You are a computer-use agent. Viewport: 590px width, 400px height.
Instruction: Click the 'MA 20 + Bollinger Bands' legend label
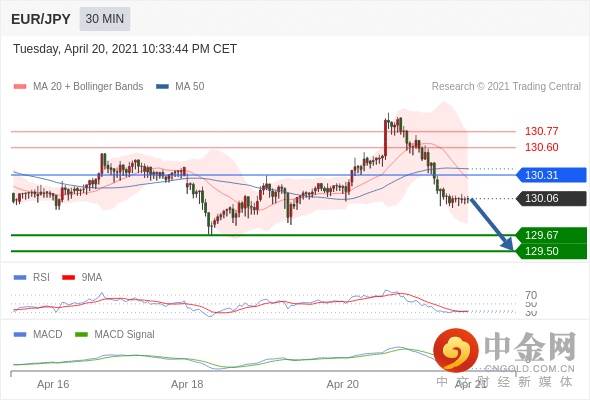[88, 87]
